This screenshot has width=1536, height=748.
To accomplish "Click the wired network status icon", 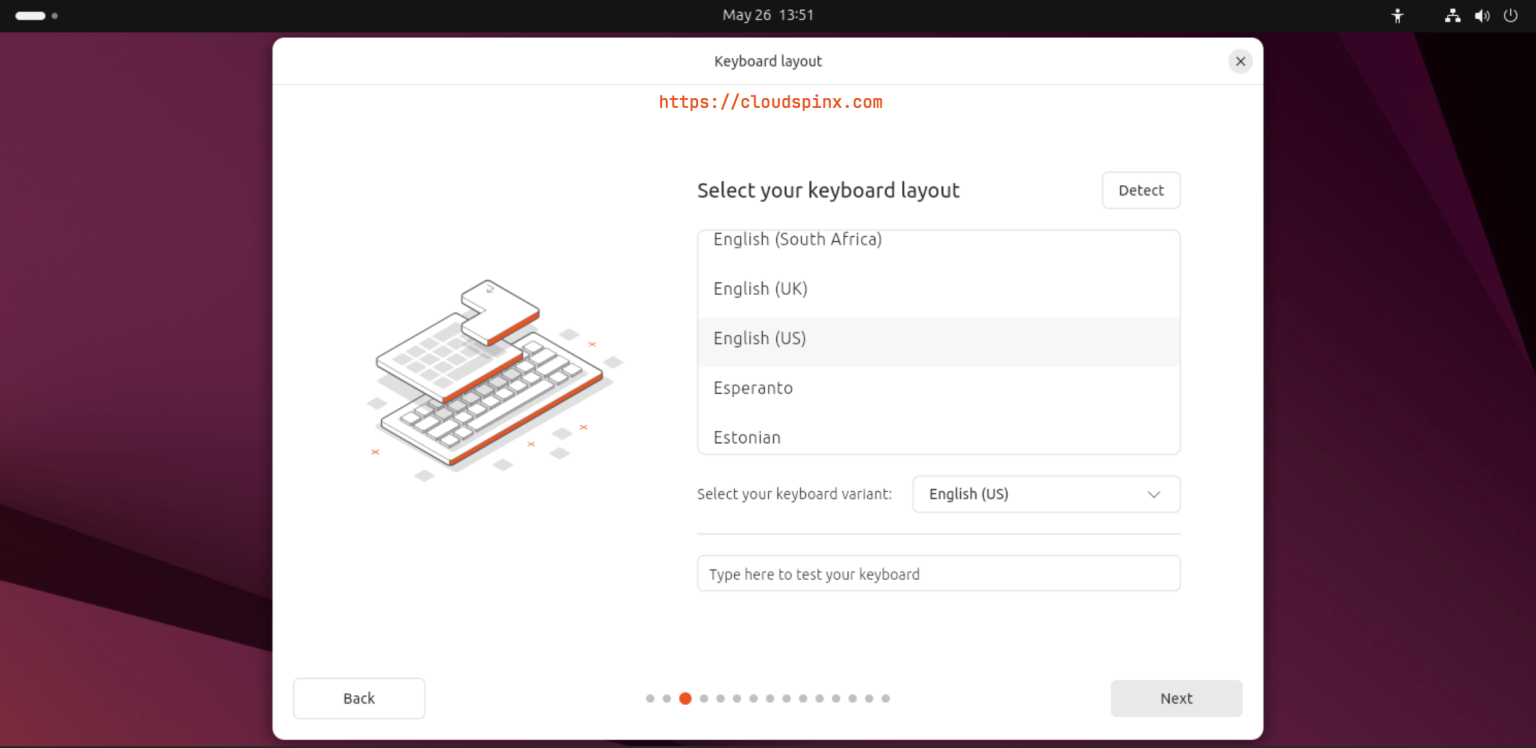I will [x=1452, y=16].
